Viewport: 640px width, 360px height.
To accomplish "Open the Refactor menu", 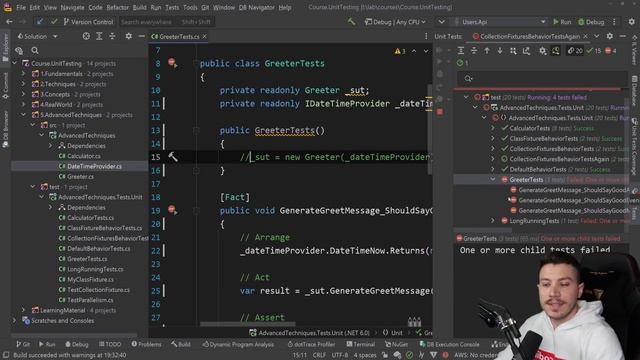I will pos(118,7).
